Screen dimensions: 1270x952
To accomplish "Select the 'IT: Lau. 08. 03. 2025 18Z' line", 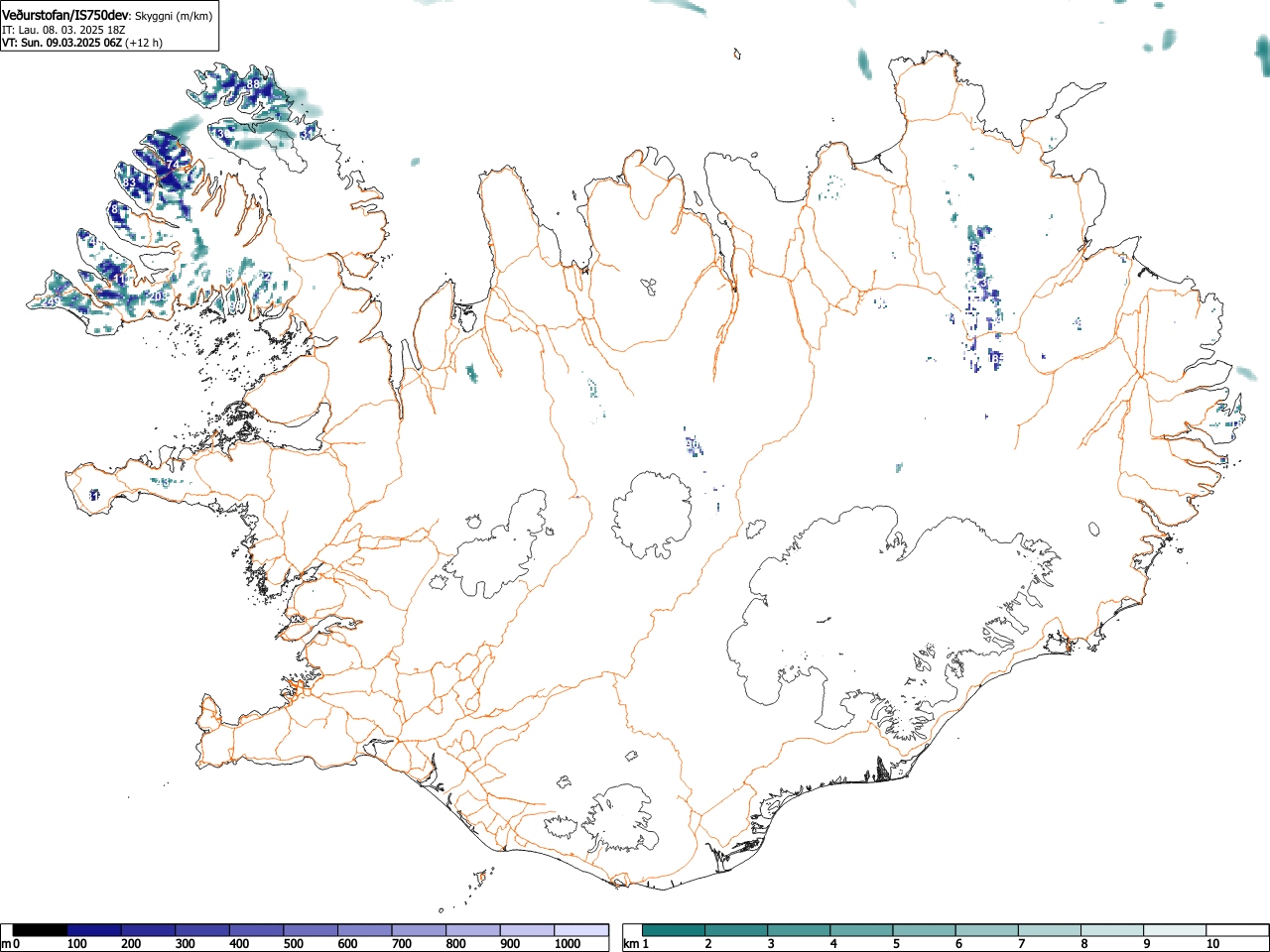I will [x=63, y=30].
